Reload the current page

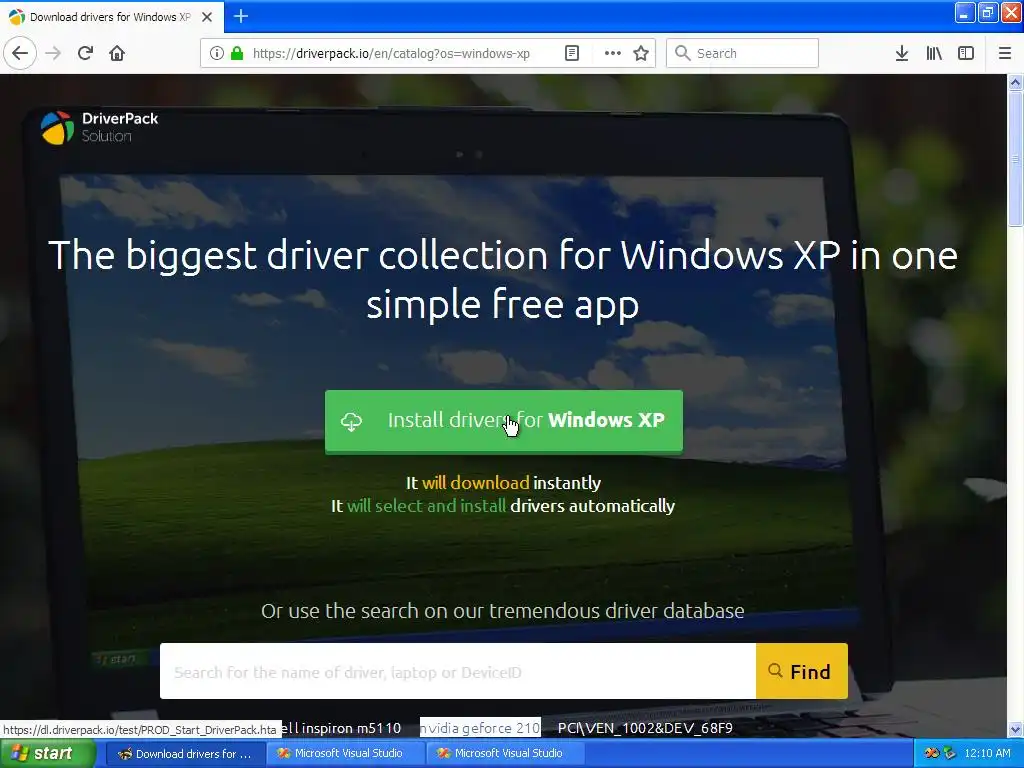pyautogui.click(x=86, y=53)
